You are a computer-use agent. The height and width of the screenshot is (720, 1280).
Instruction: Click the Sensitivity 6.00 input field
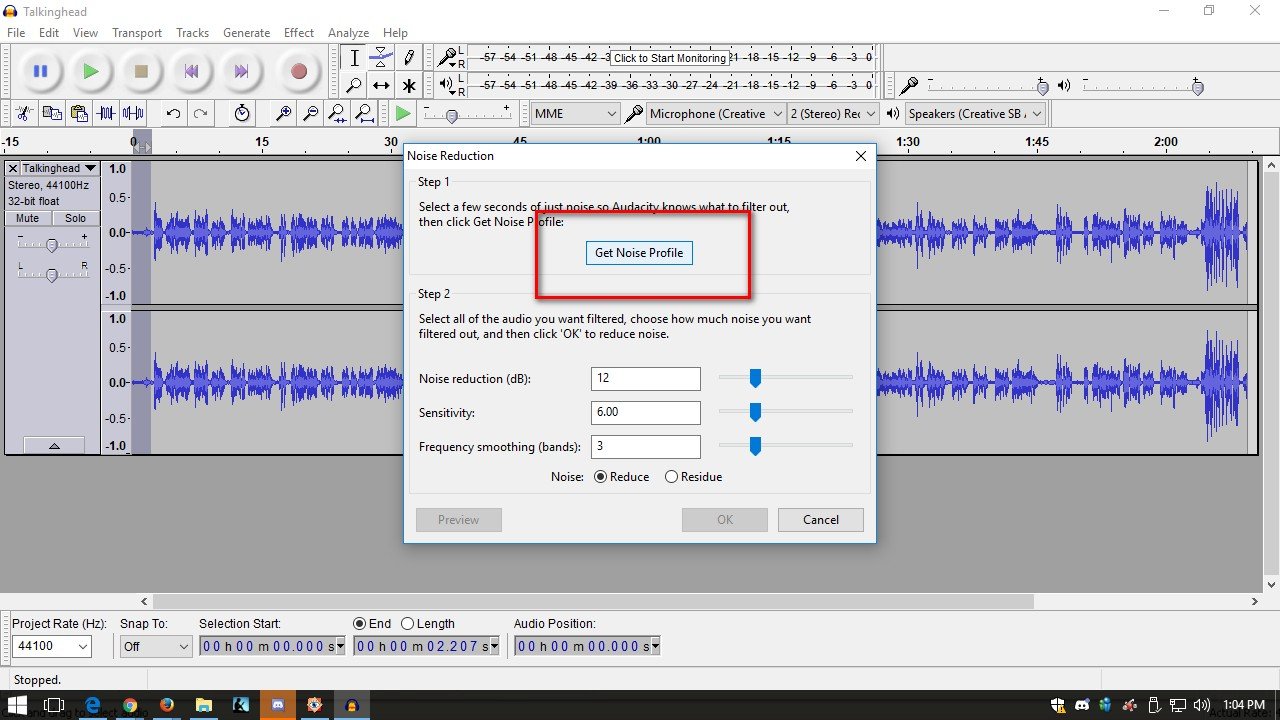tap(646, 413)
